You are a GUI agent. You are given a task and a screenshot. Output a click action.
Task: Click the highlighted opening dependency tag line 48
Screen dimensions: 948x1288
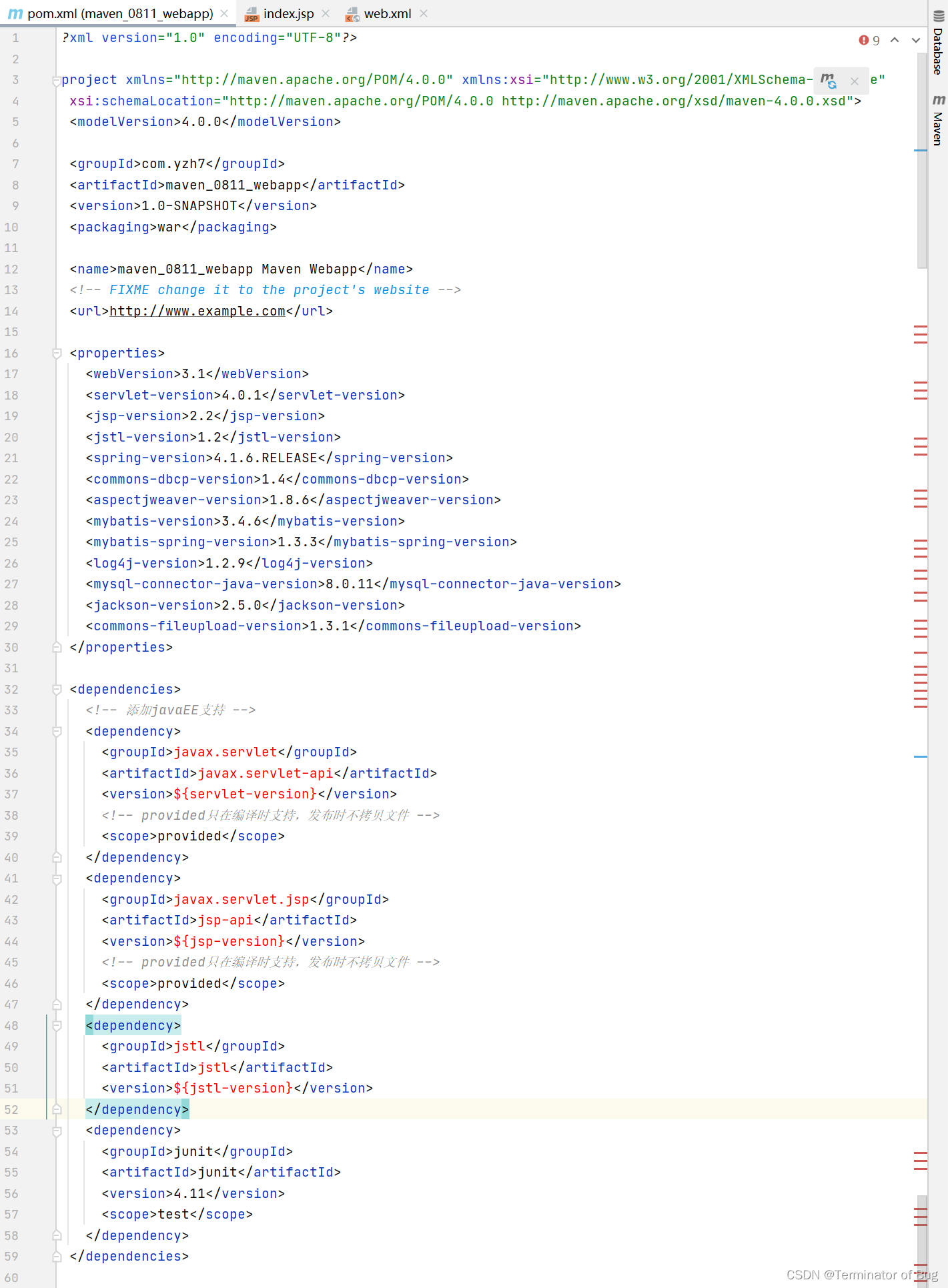click(x=133, y=1026)
